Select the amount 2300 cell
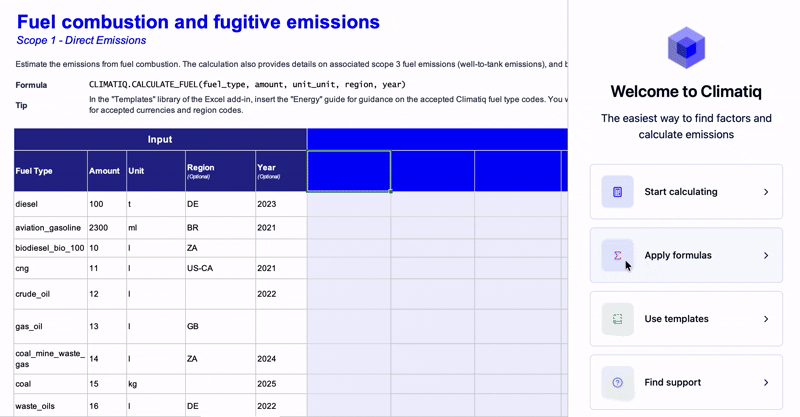 (x=107, y=228)
